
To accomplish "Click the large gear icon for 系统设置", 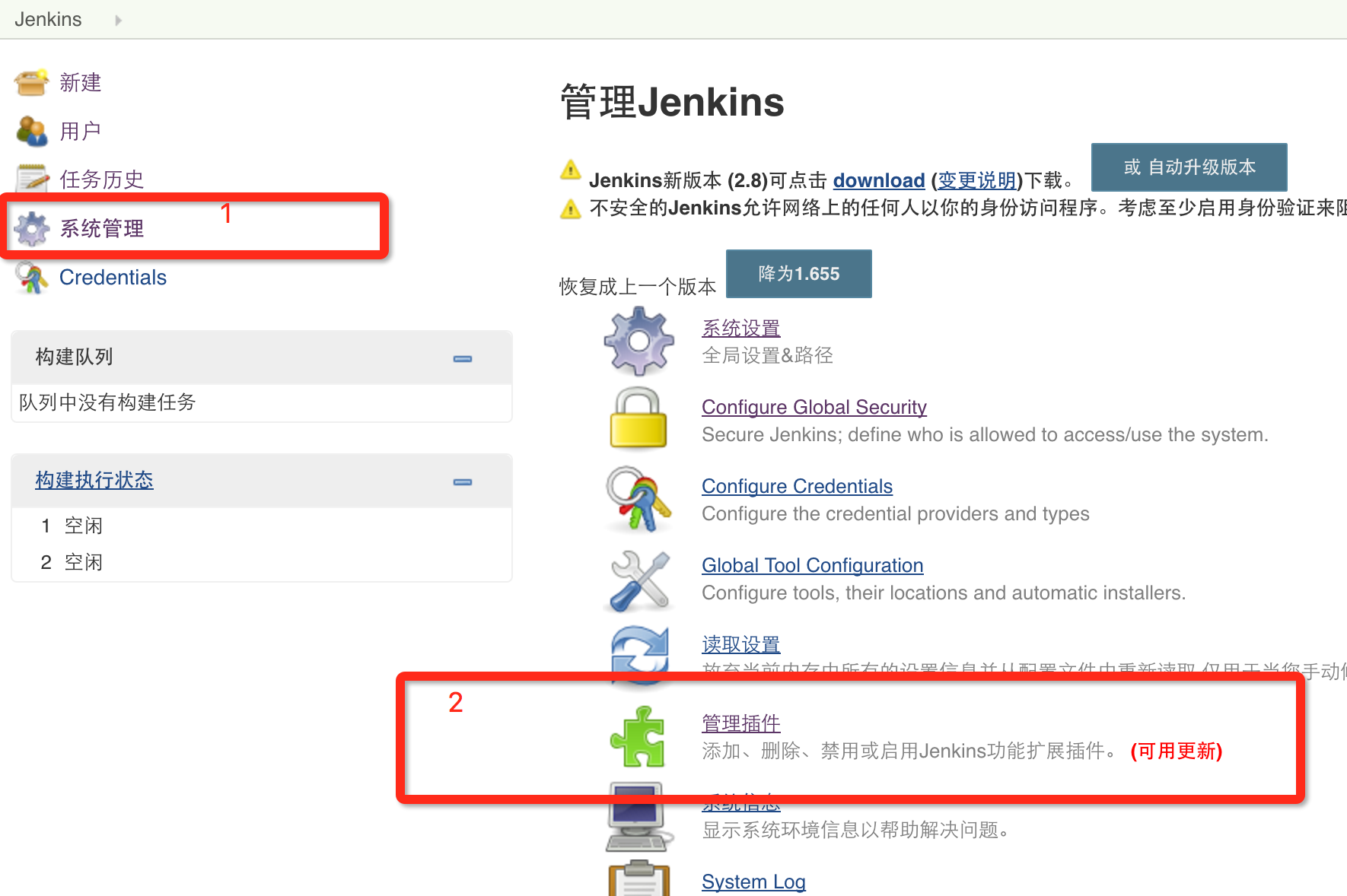I will [x=638, y=341].
